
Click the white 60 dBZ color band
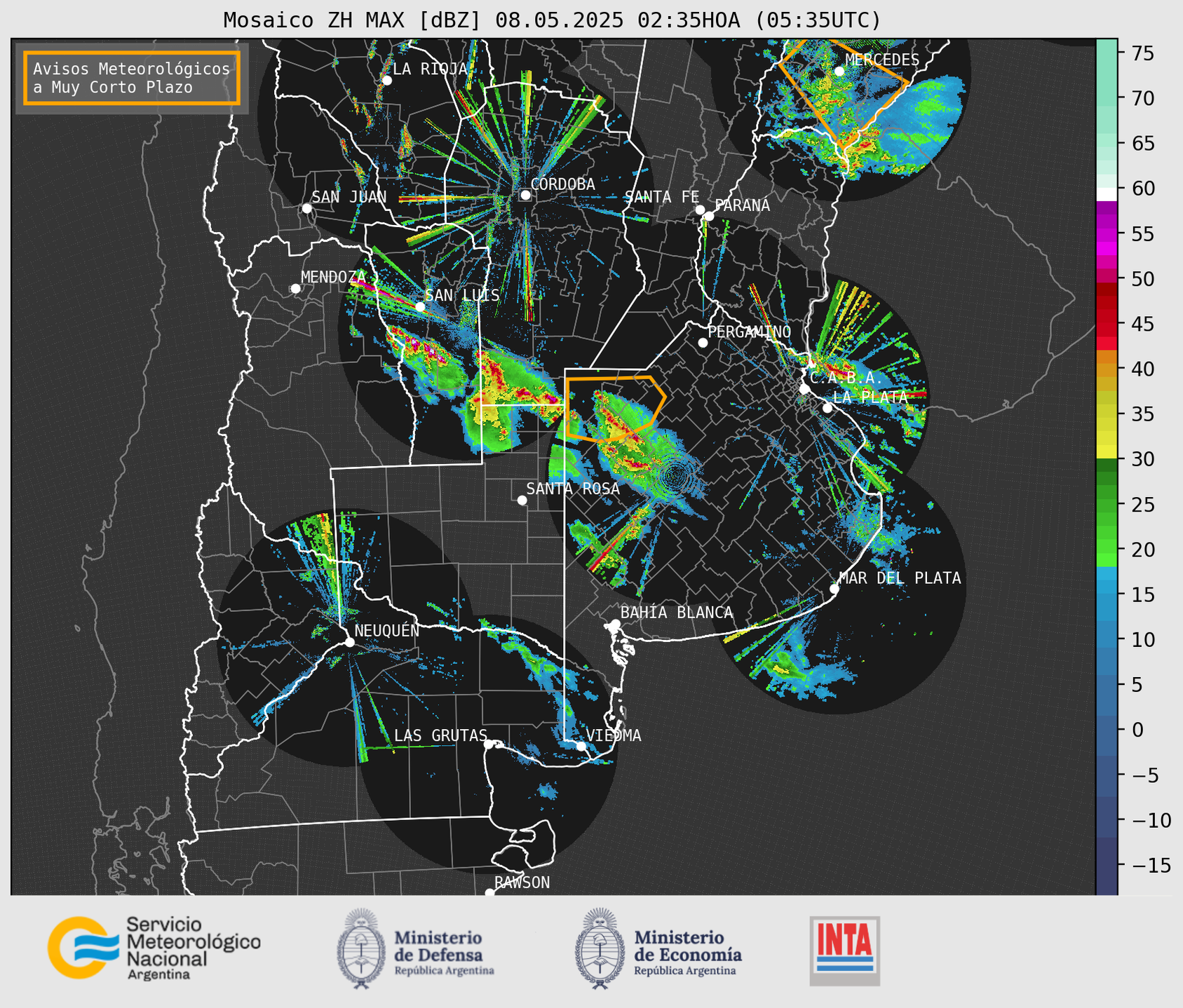[1107, 194]
